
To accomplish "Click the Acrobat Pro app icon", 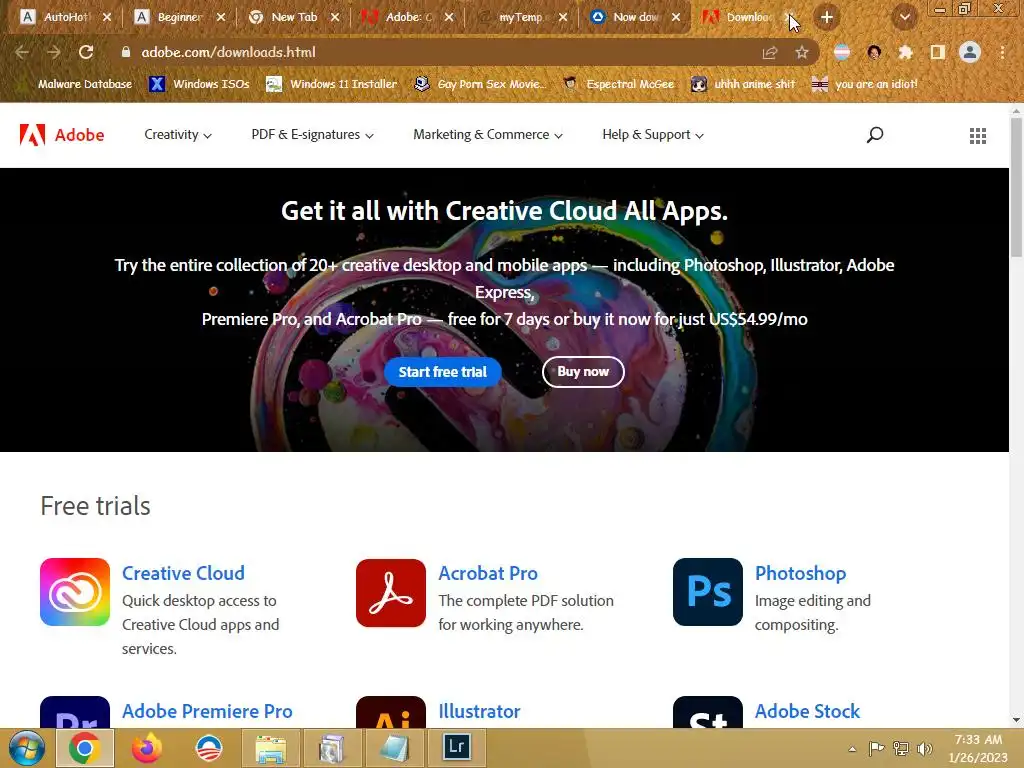I will pyautogui.click(x=391, y=592).
